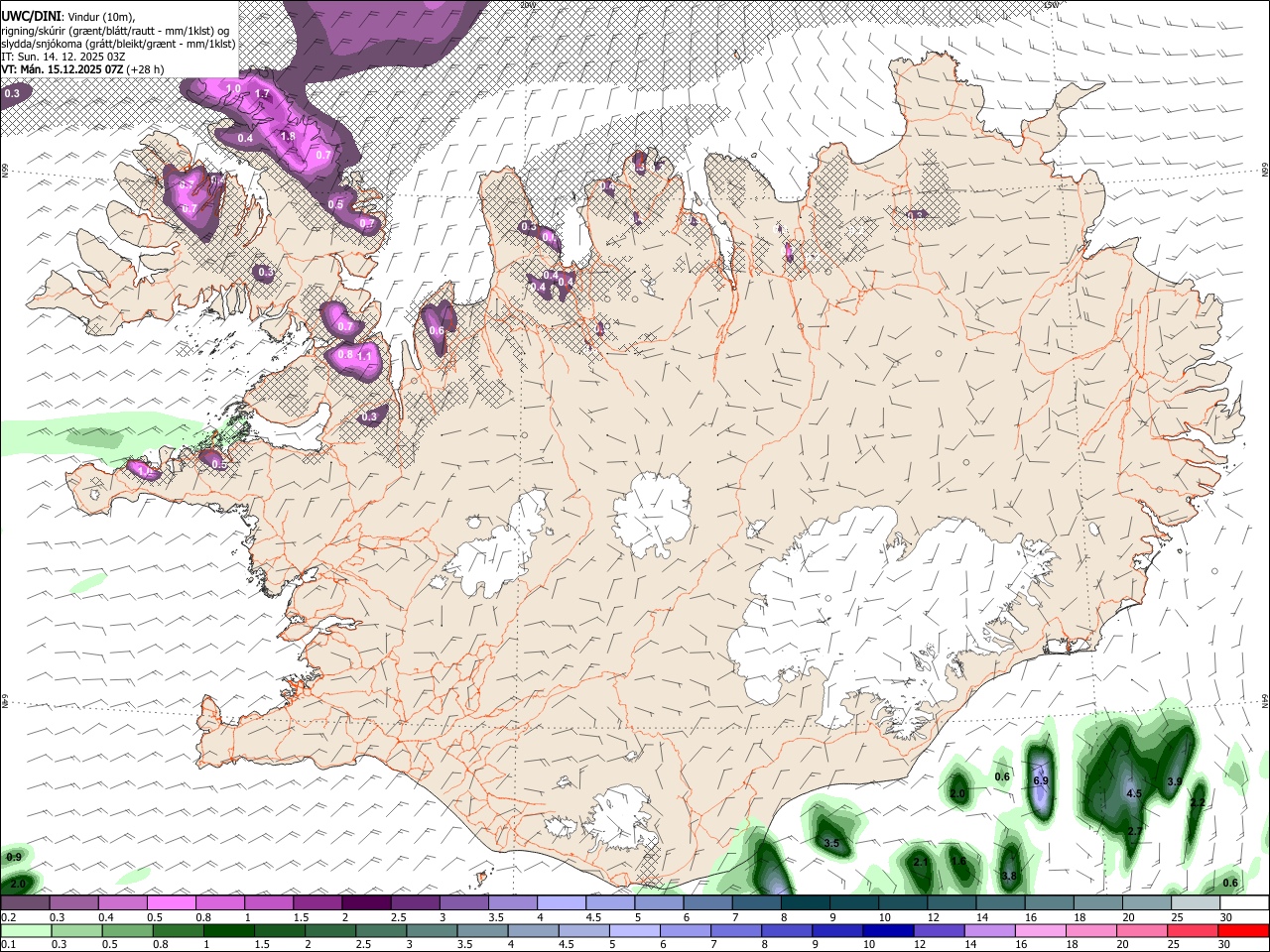Click the 2.2 rain value at the right

1198,802
